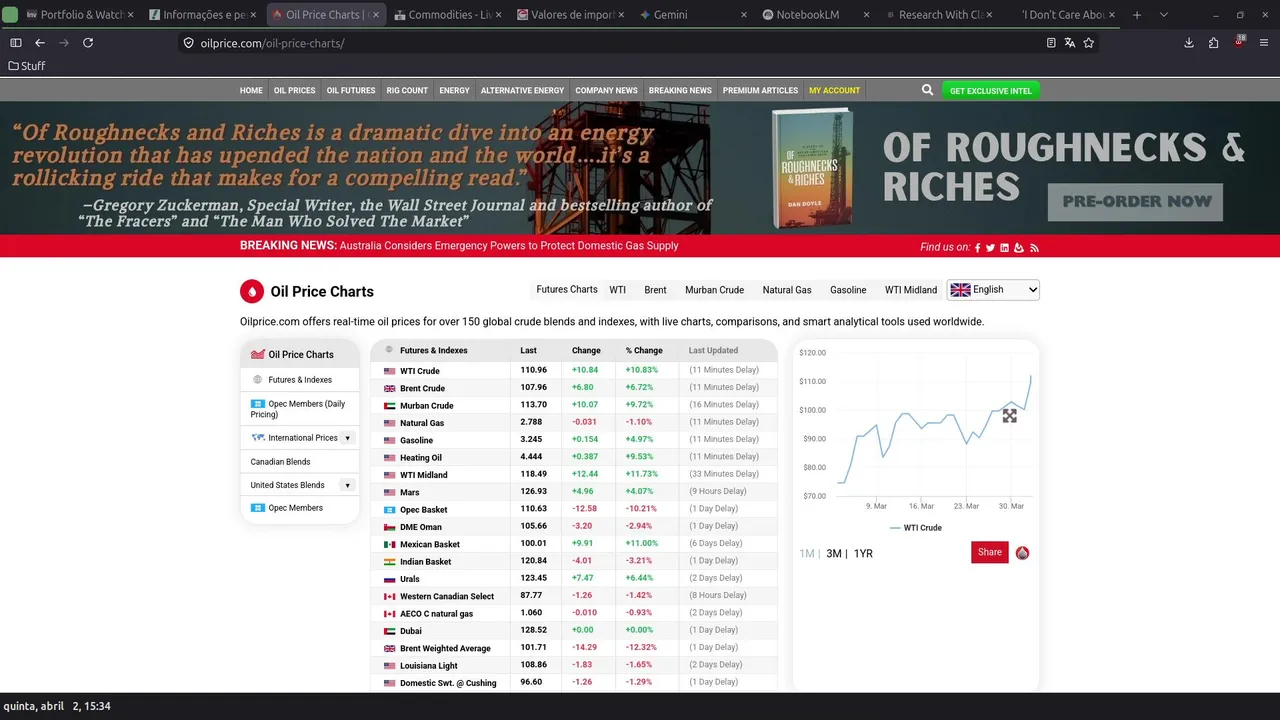
Task: Reload the page with refresh icon
Action: [x=88, y=43]
